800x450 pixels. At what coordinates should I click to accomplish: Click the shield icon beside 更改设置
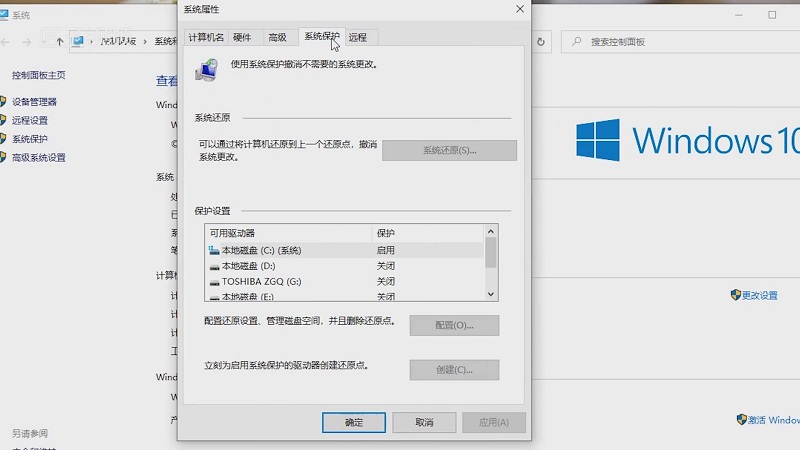[x=735, y=295]
